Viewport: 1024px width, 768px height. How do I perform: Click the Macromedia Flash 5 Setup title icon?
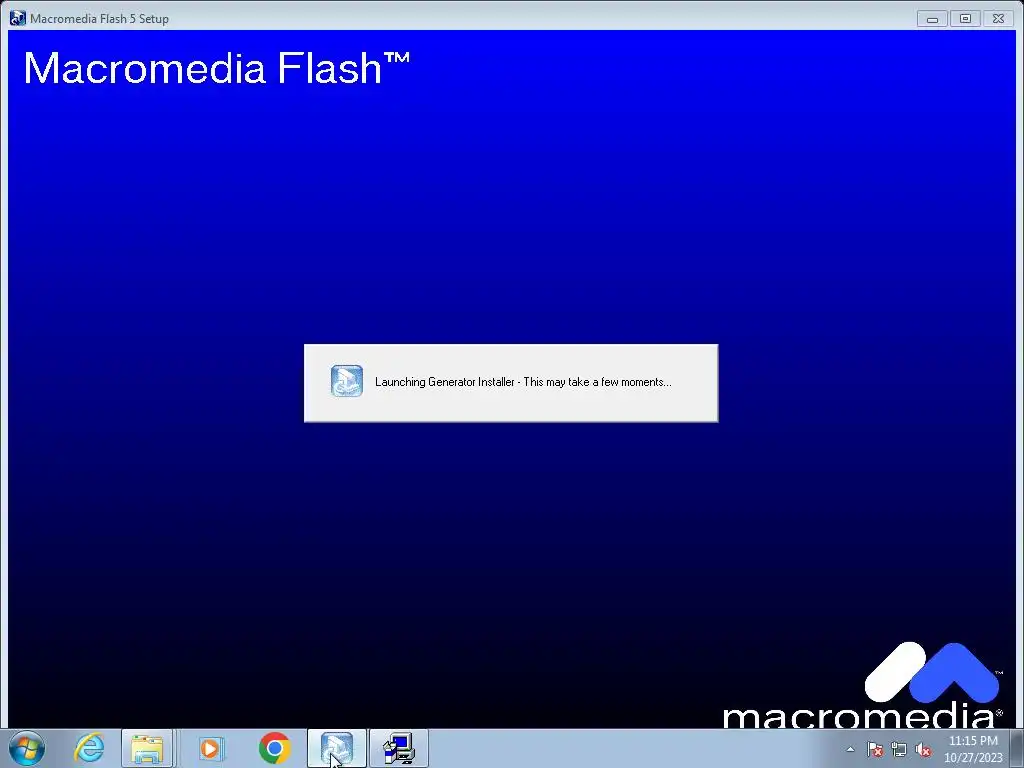pos(18,18)
